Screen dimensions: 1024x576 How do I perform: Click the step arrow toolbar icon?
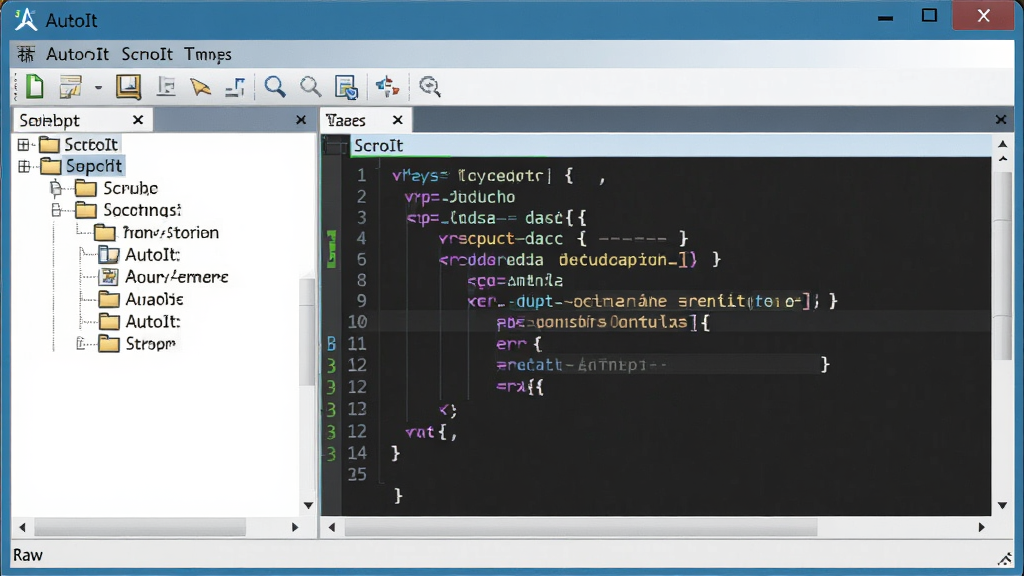point(235,87)
